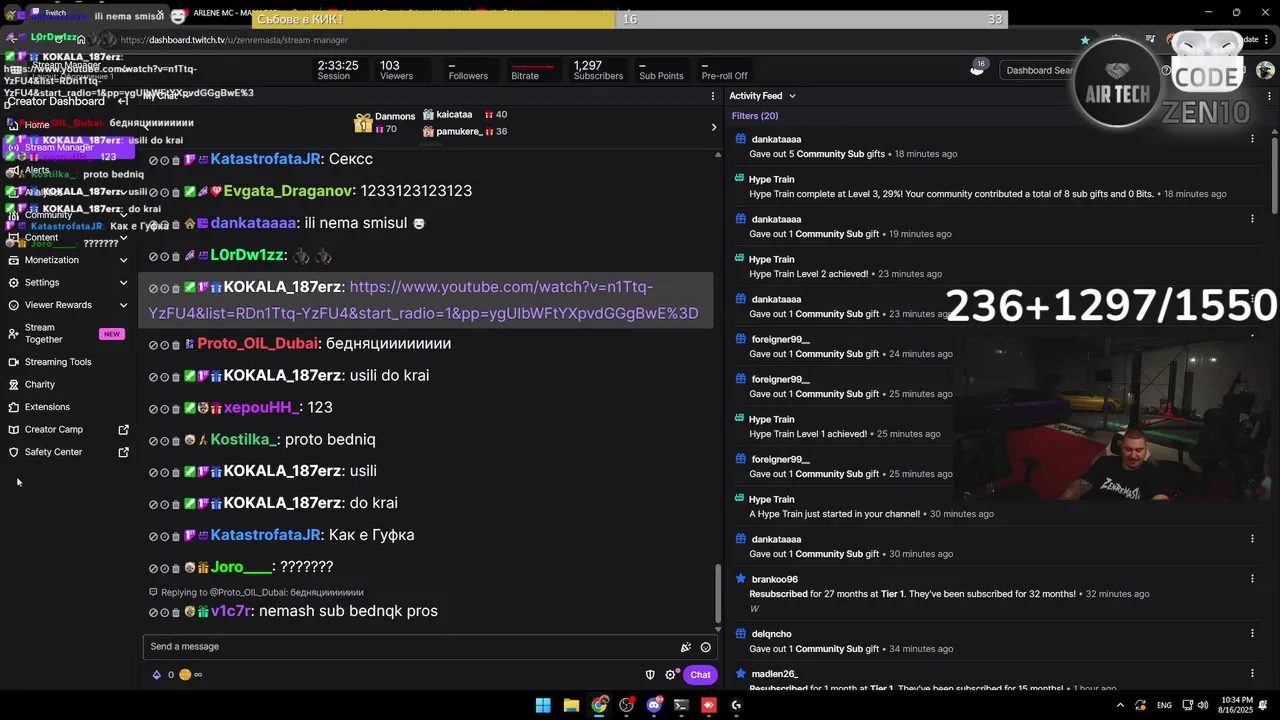
Task: Click the Bits diamond icon
Action: point(156,675)
